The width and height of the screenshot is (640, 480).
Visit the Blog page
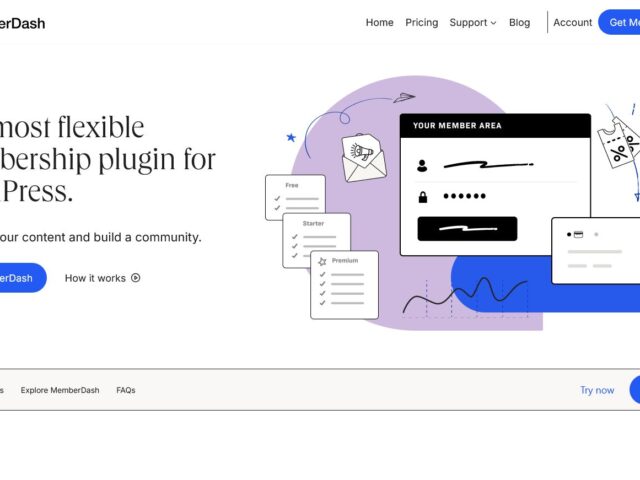[519, 22]
